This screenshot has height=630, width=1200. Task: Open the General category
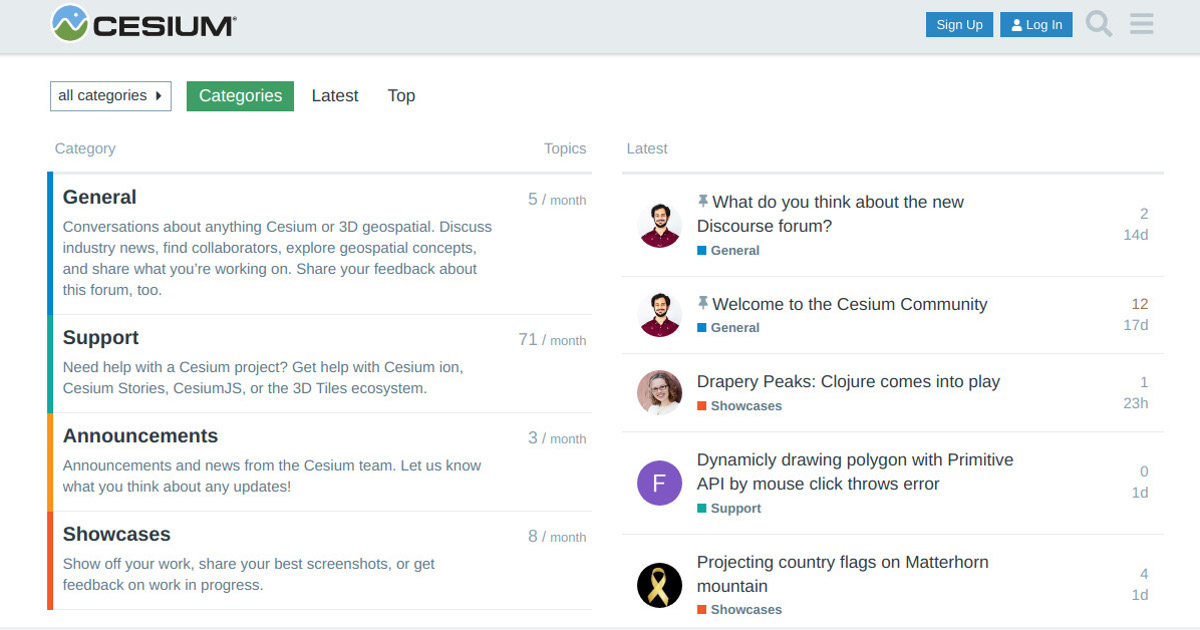(x=99, y=197)
